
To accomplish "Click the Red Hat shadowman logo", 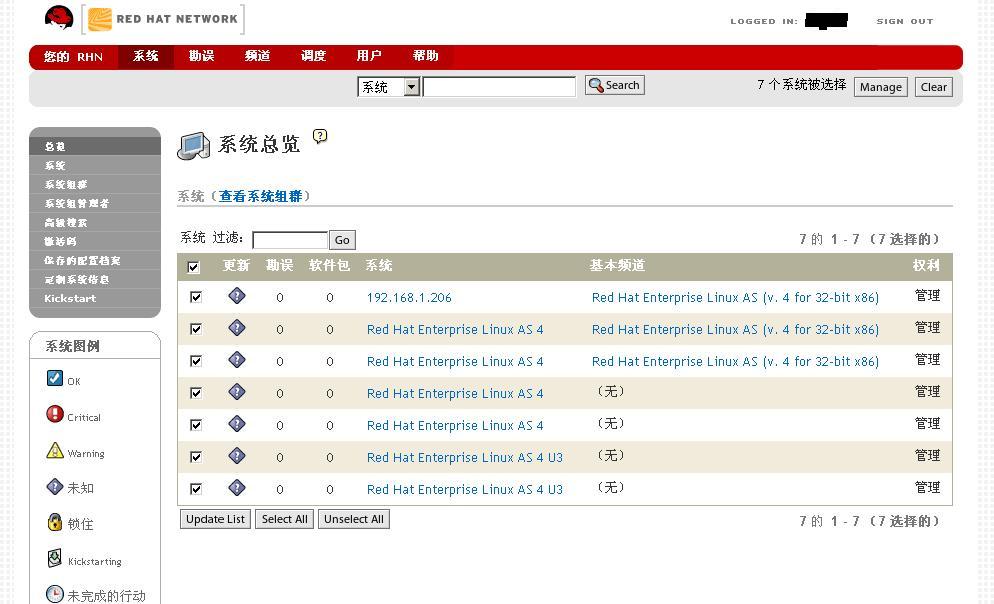I will coord(59,18).
